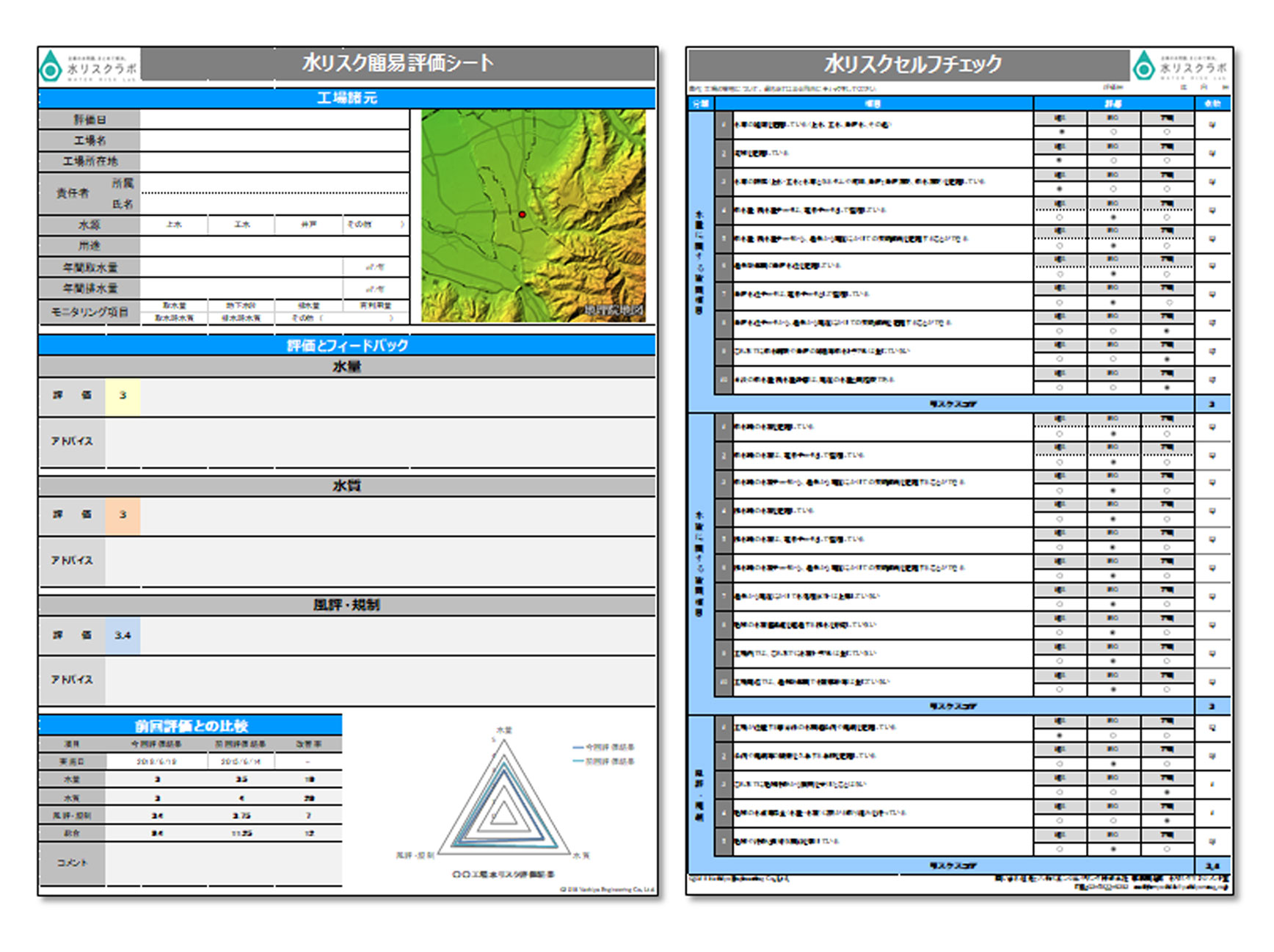The width and height of the screenshot is (1274, 952).
Task: Click previous value 3.75 in the 風評・規制 comparison row
Action: (241, 815)
